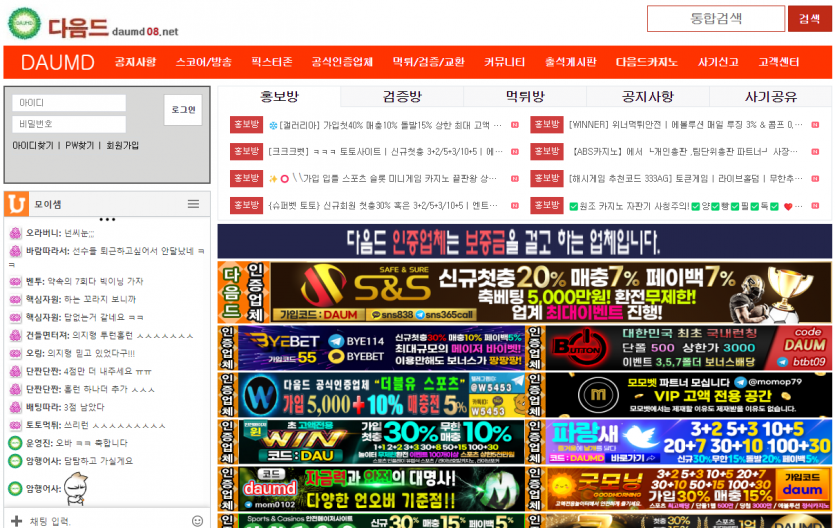
Task: Click the orange U 모이샘 logo icon
Action: (x=17, y=204)
